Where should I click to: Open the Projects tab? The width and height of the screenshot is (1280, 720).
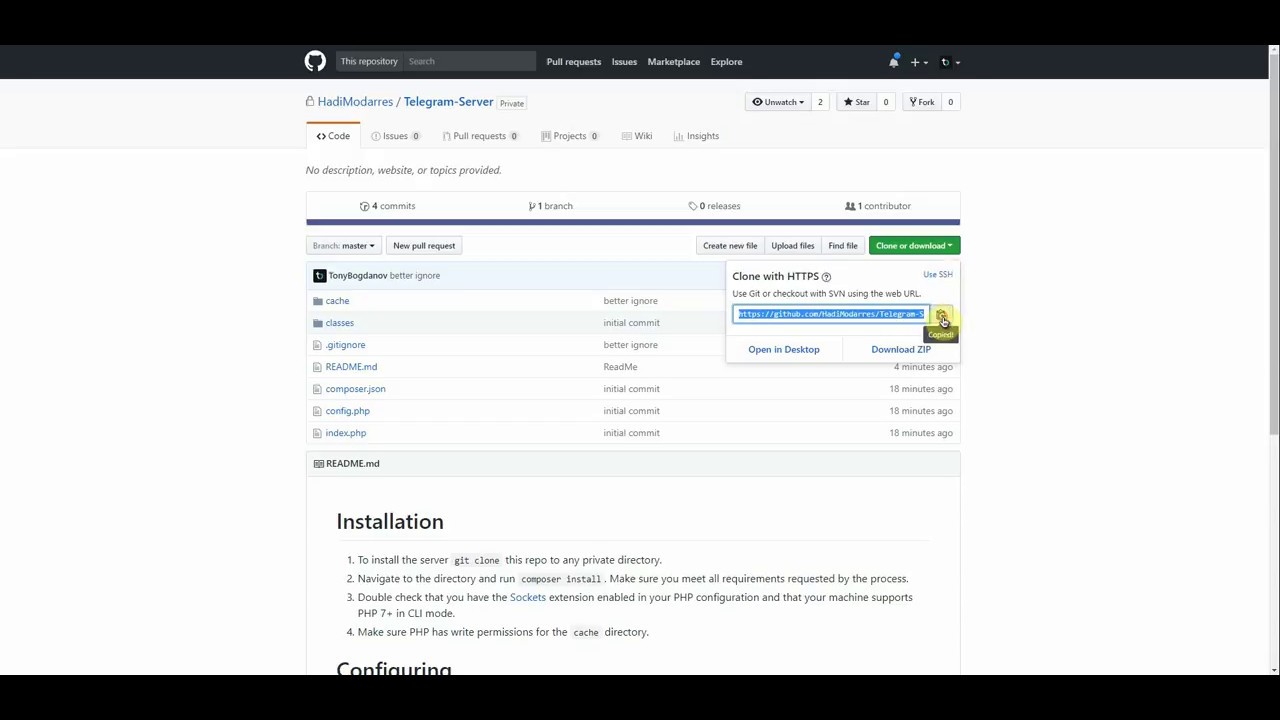tap(569, 136)
